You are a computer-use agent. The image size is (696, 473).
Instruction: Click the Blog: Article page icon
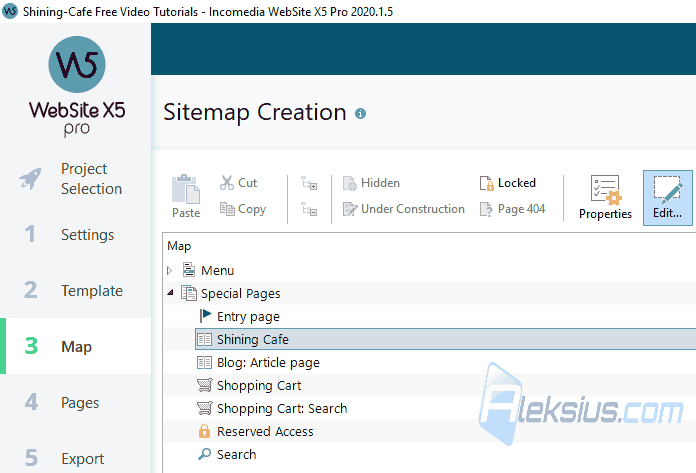click(205, 363)
